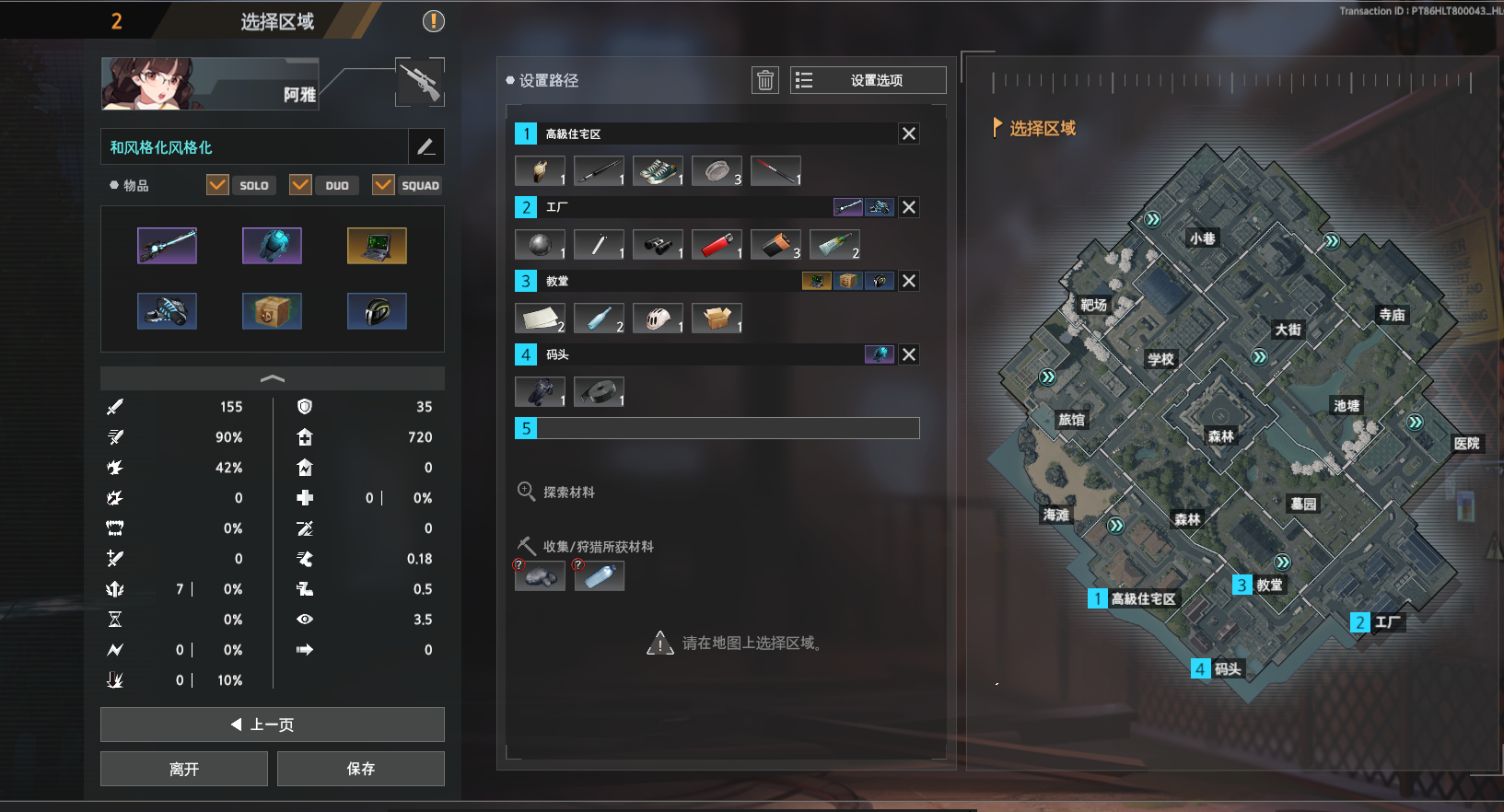Remove 教堂 area from route
1504x812 pixels.
(909, 281)
